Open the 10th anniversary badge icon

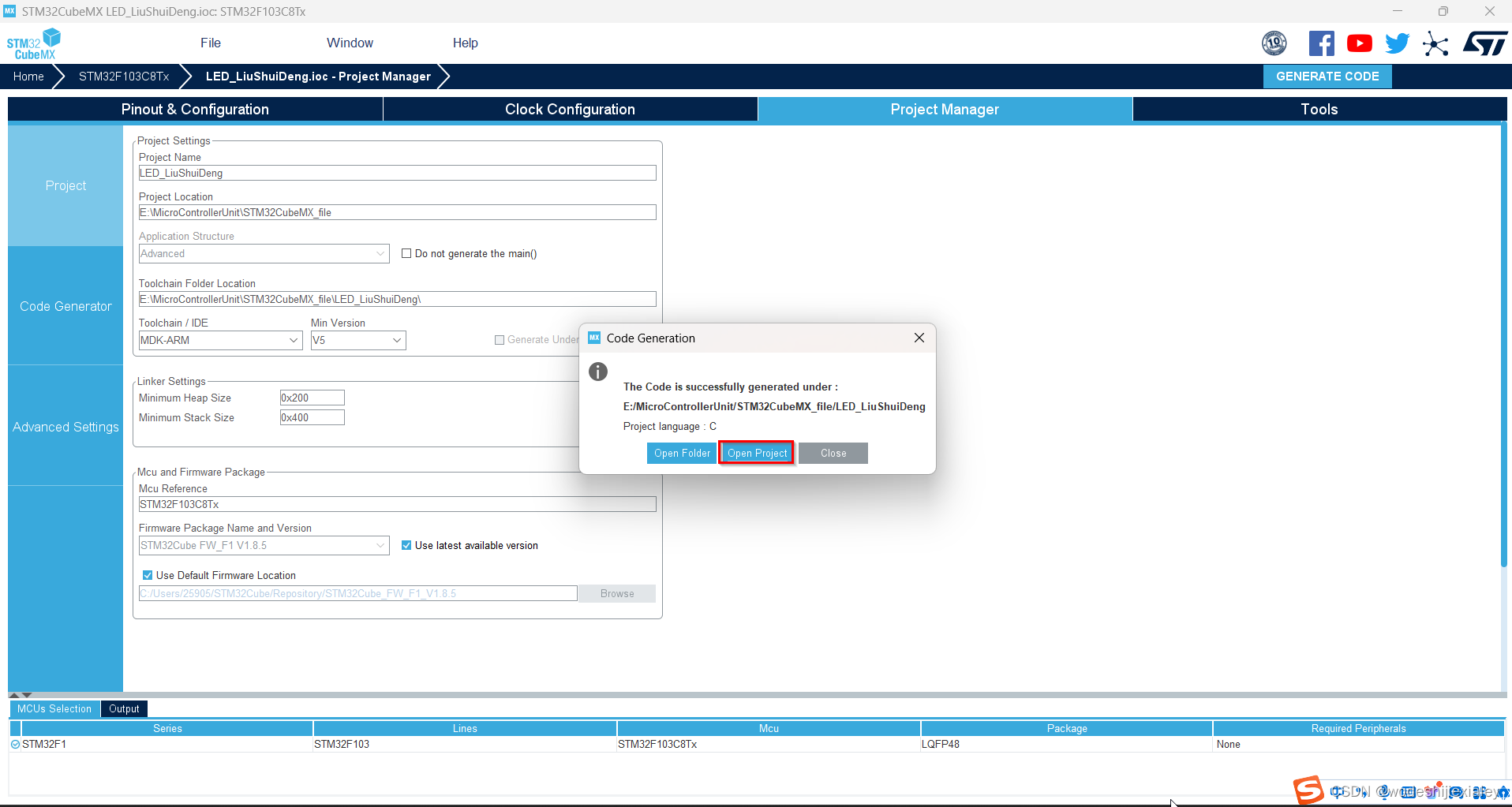(x=1274, y=43)
